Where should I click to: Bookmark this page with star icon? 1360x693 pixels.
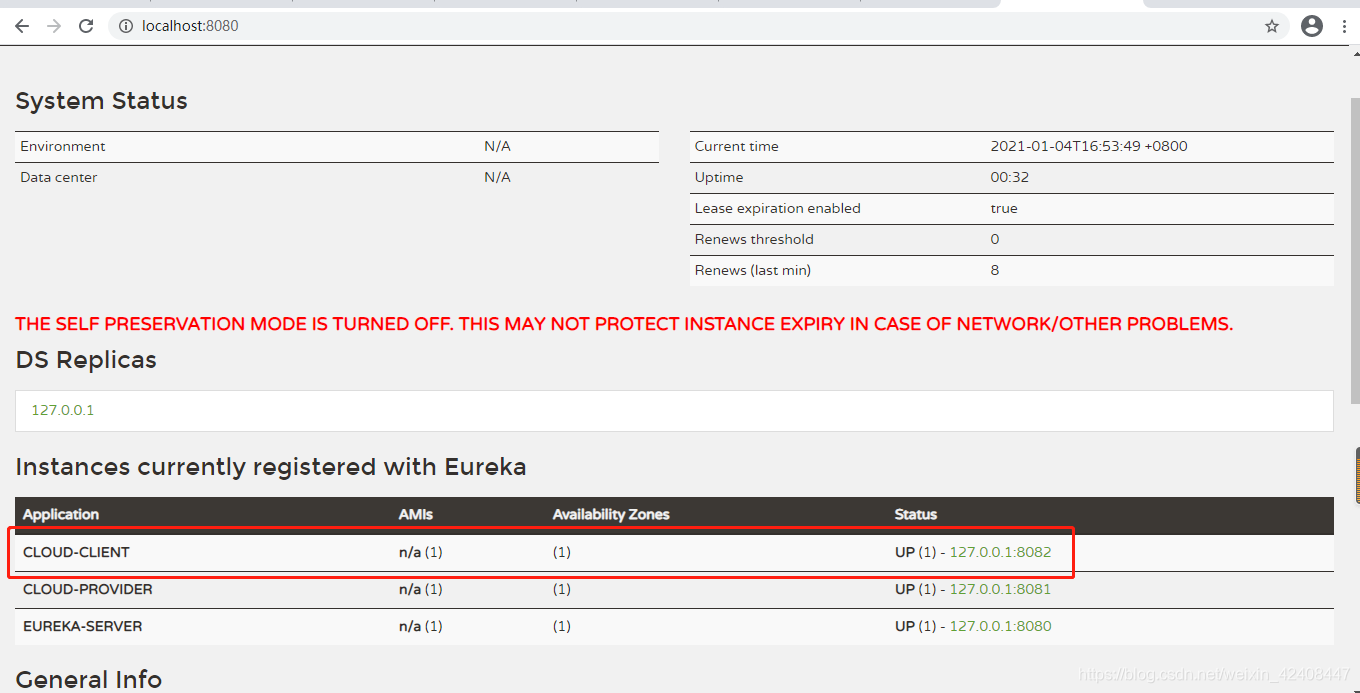(x=1272, y=26)
